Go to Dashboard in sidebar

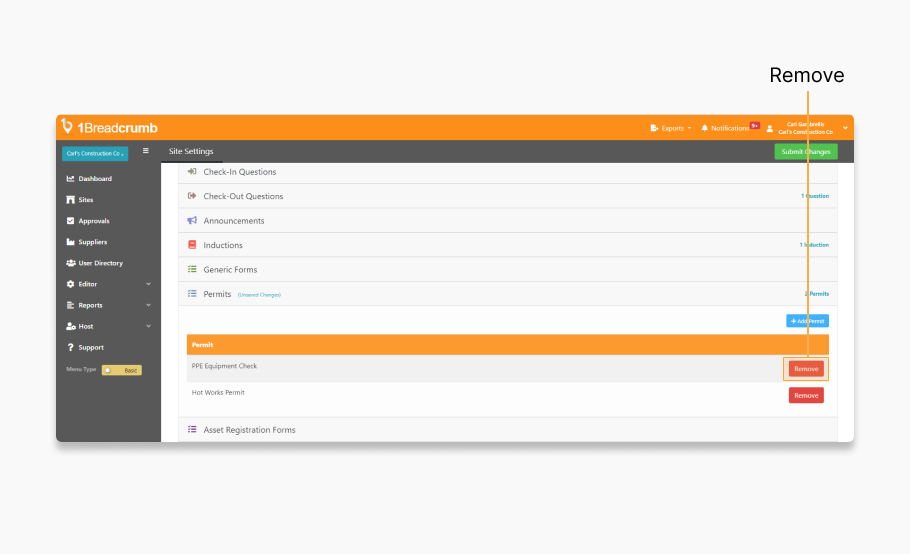pyautogui.click(x=95, y=179)
